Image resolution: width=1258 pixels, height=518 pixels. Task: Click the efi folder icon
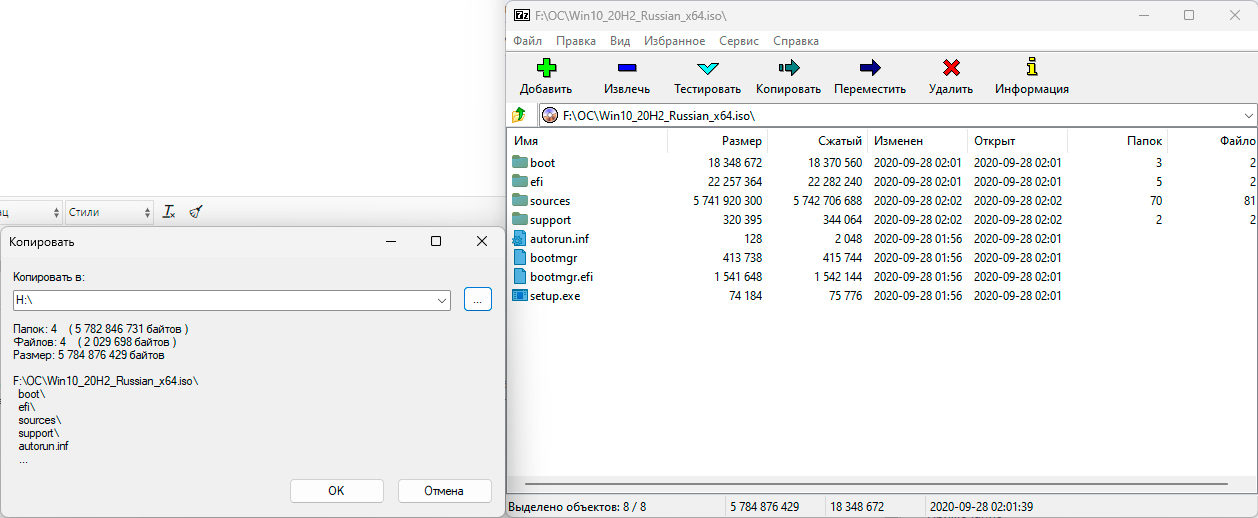click(519, 181)
